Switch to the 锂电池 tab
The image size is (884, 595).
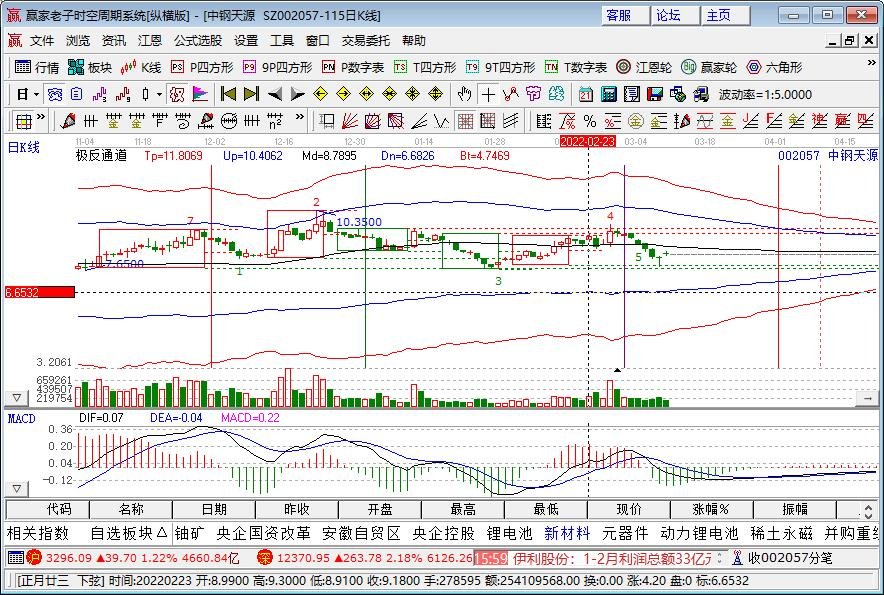[509, 533]
